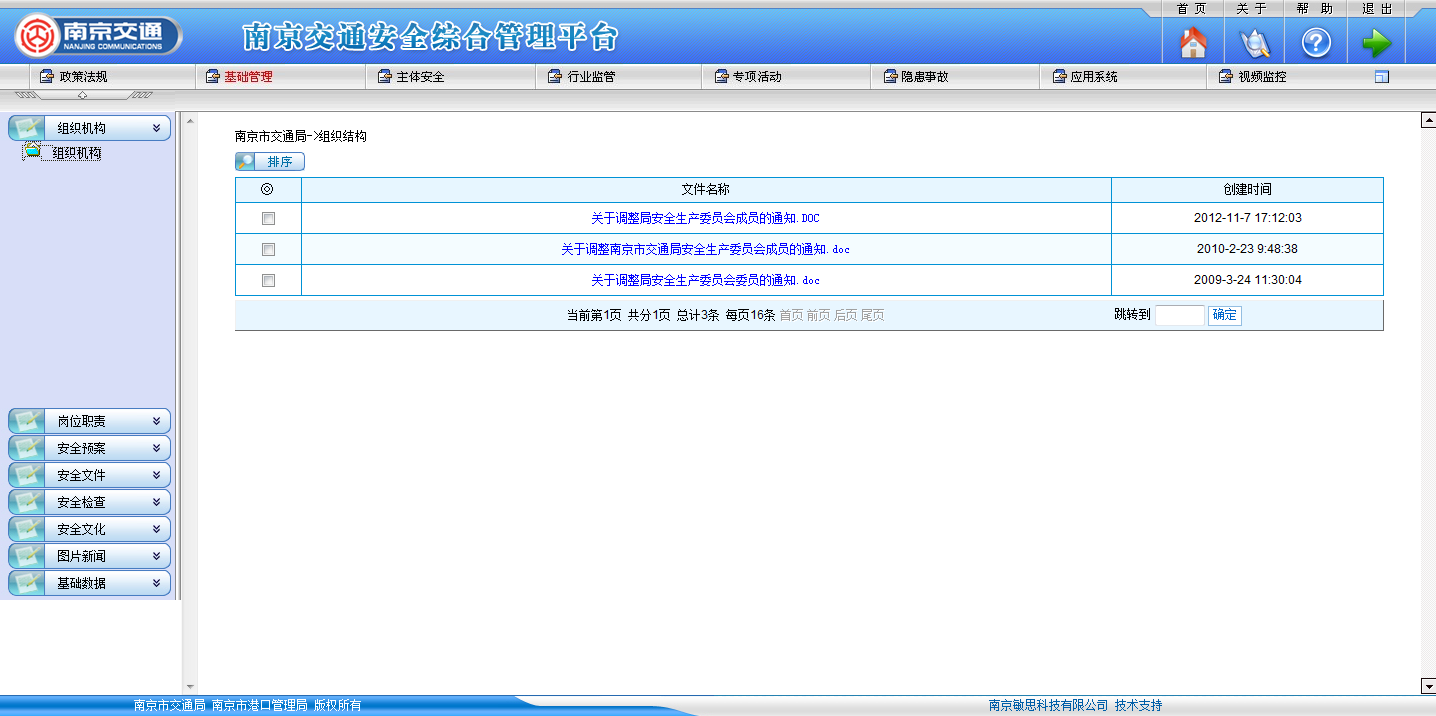The width and height of the screenshot is (1436, 716).
Task: Click the 跳转到 page number input field
Action: [x=1179, y=315]
